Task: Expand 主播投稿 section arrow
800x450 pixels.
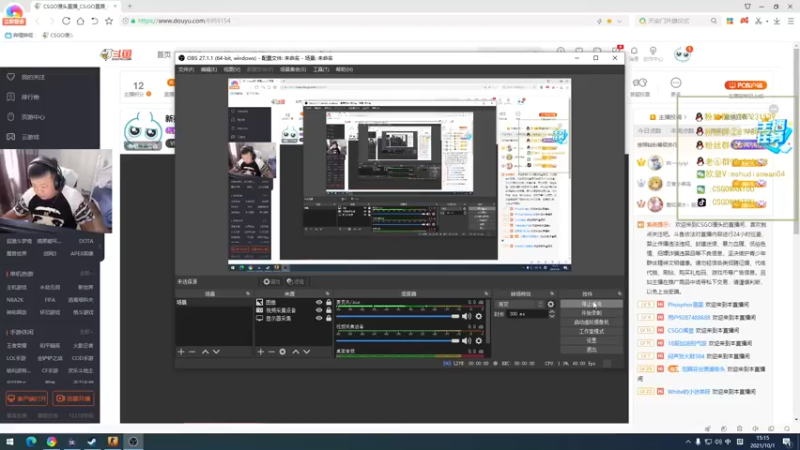Action: point(685,117)
